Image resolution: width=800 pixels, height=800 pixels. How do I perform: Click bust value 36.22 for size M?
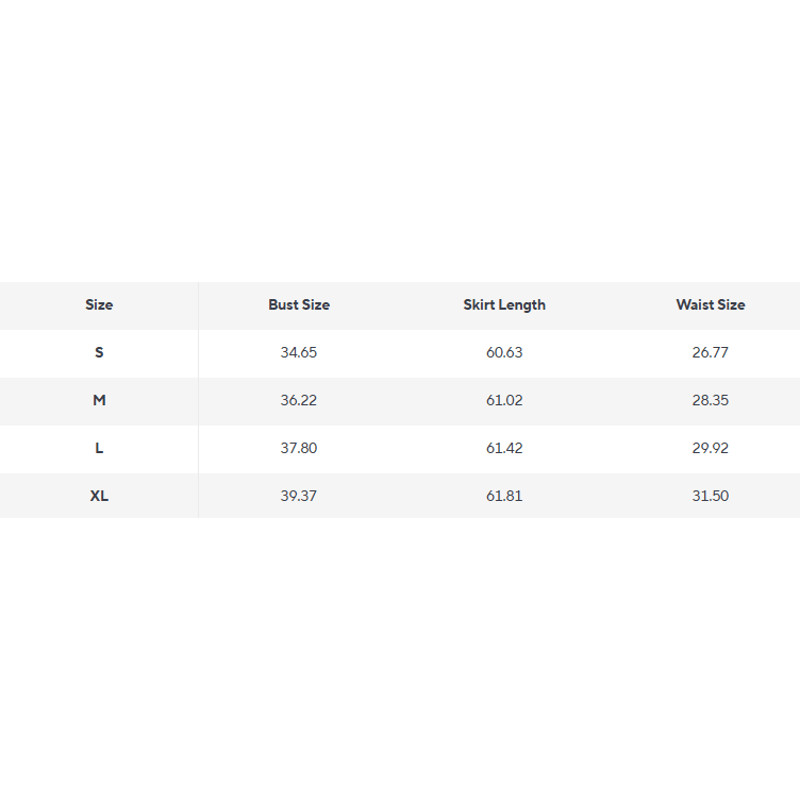coord(299,400)
